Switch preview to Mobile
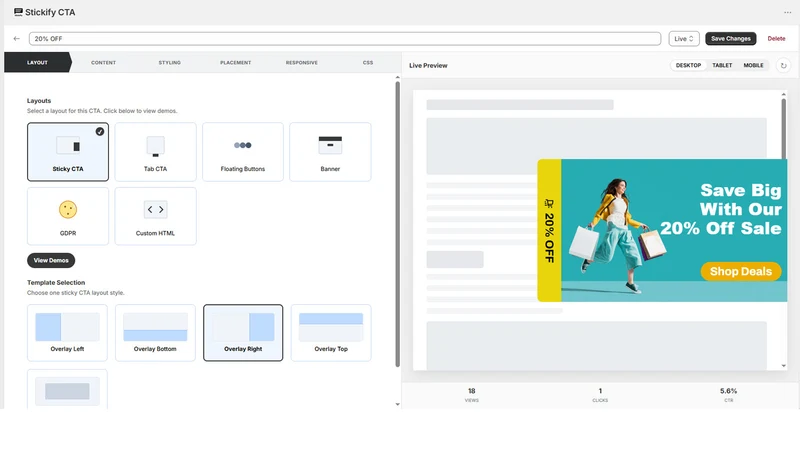 [x=753, y=65]
